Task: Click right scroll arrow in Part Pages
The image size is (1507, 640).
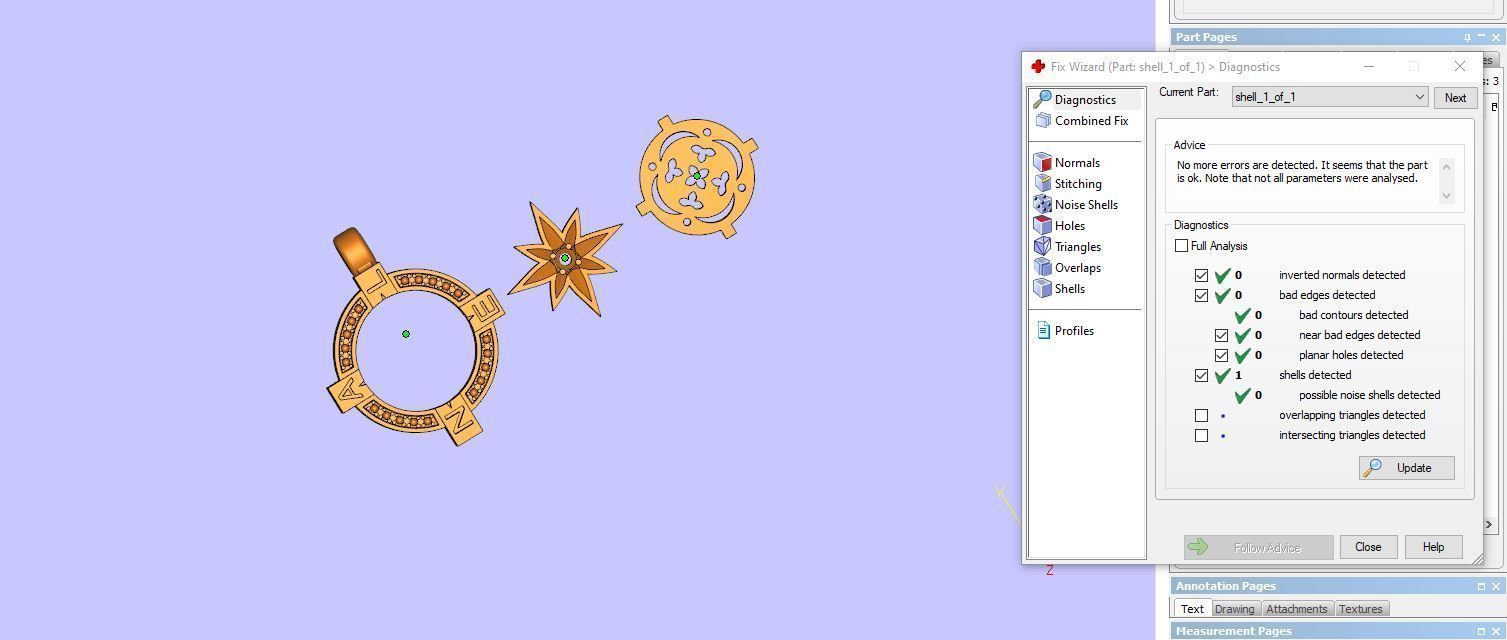Action: coord(1490,523)
